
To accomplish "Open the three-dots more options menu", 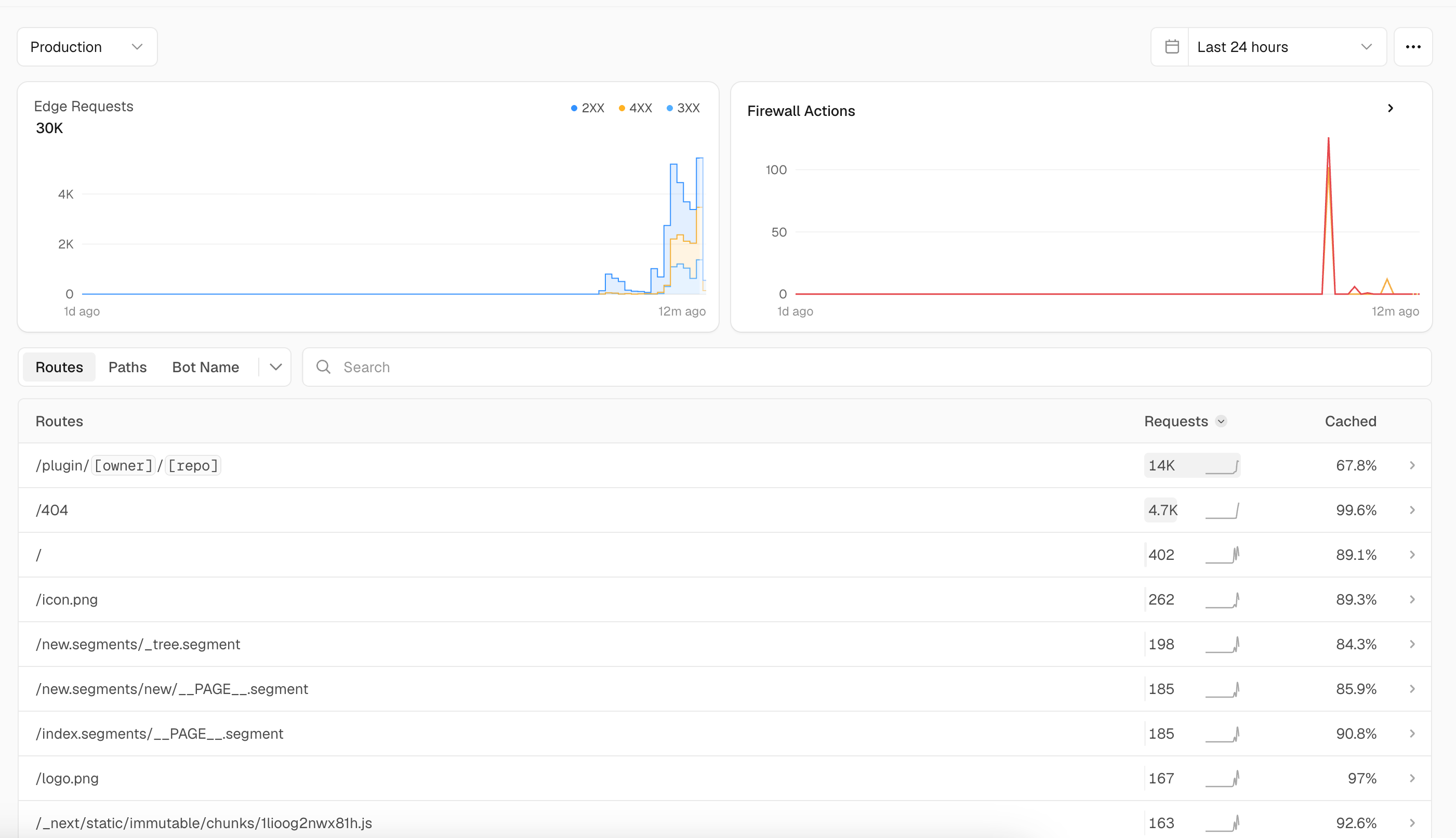I will (1413, 47).
